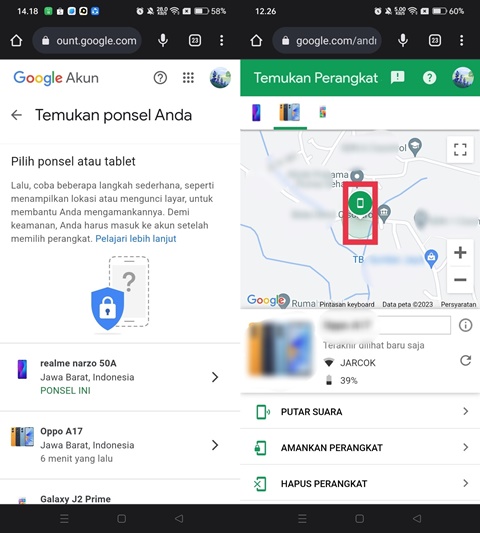Viewport: 480px width, 533px height.
Task: Open the ount.google.com address bar
Action: (x=87, y=40)
